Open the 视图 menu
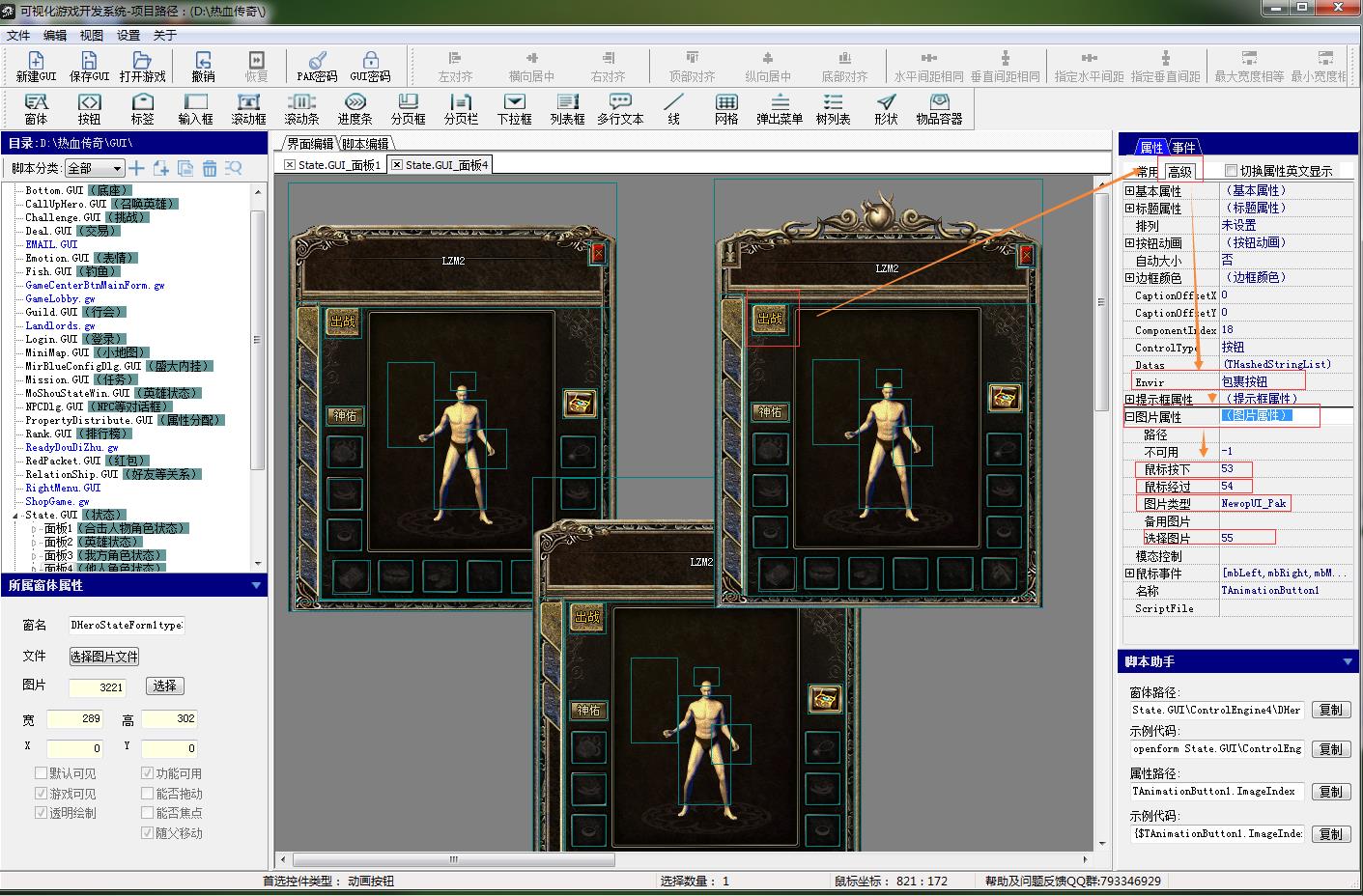 pos(92,36)
